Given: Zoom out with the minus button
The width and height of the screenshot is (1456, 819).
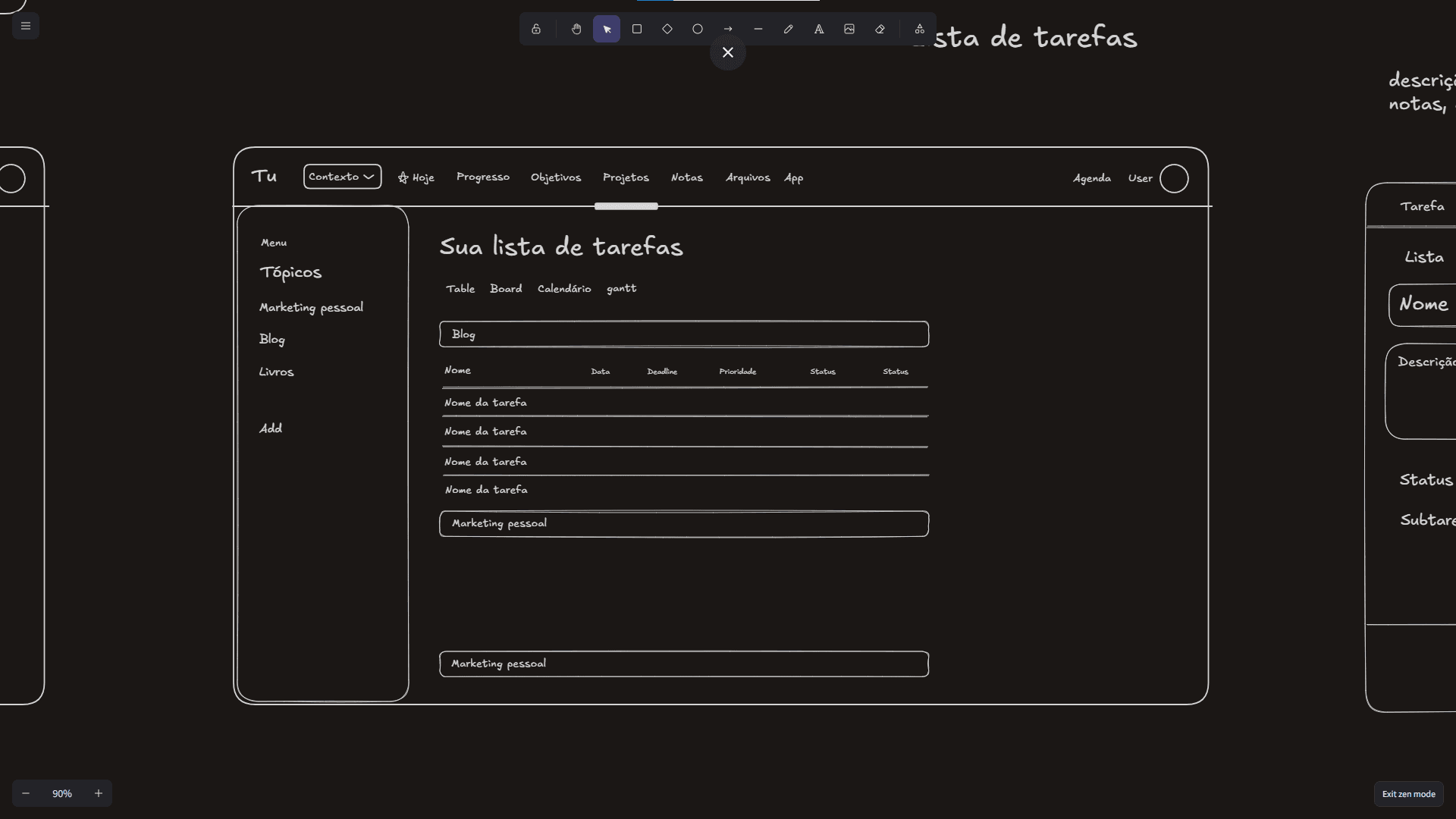Looking at the screenshot, I should click(x=26, y=793).
